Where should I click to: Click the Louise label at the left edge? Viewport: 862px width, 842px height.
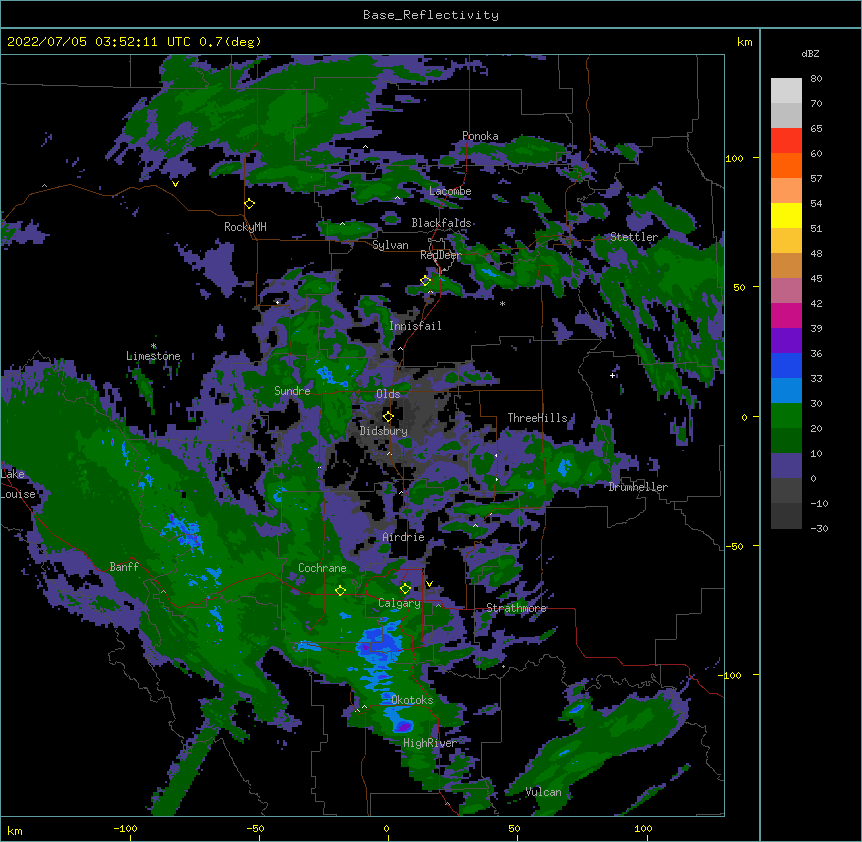click(18, 494)
